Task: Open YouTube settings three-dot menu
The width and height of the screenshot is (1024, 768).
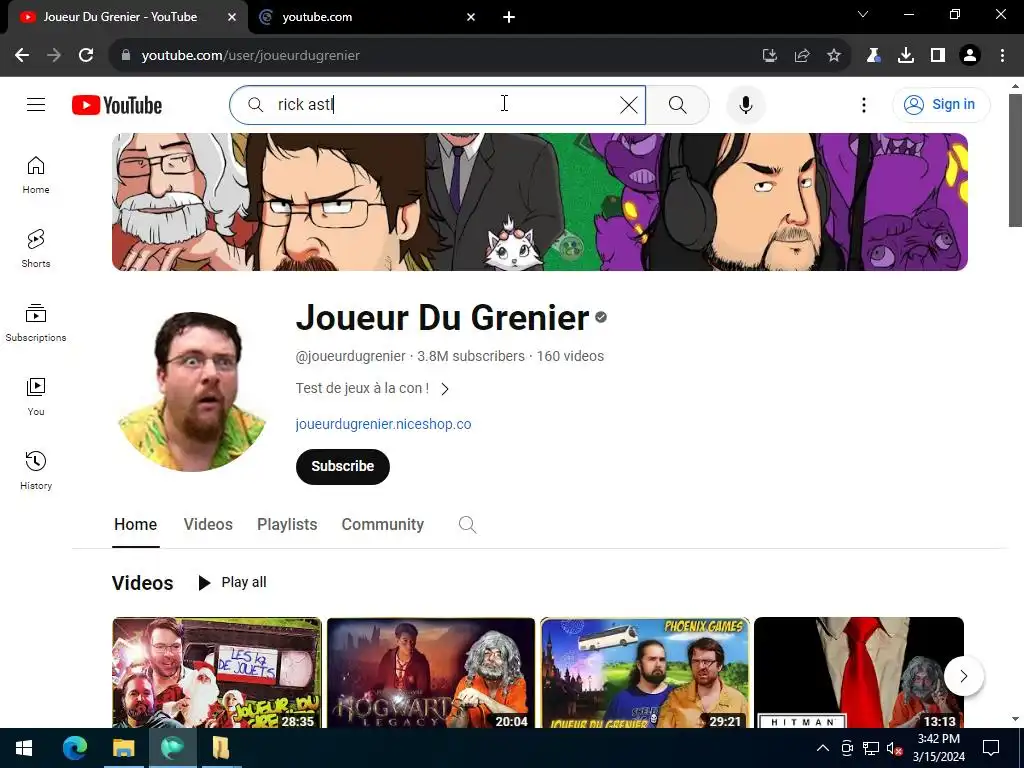Action: (863, 104)
